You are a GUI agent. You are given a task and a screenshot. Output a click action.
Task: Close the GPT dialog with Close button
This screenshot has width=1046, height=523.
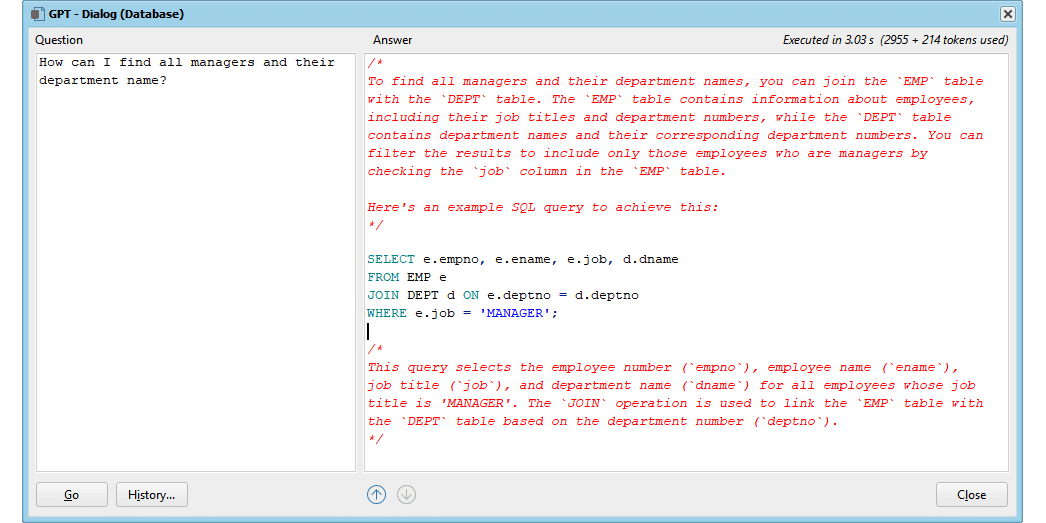(x=971, y=494)
